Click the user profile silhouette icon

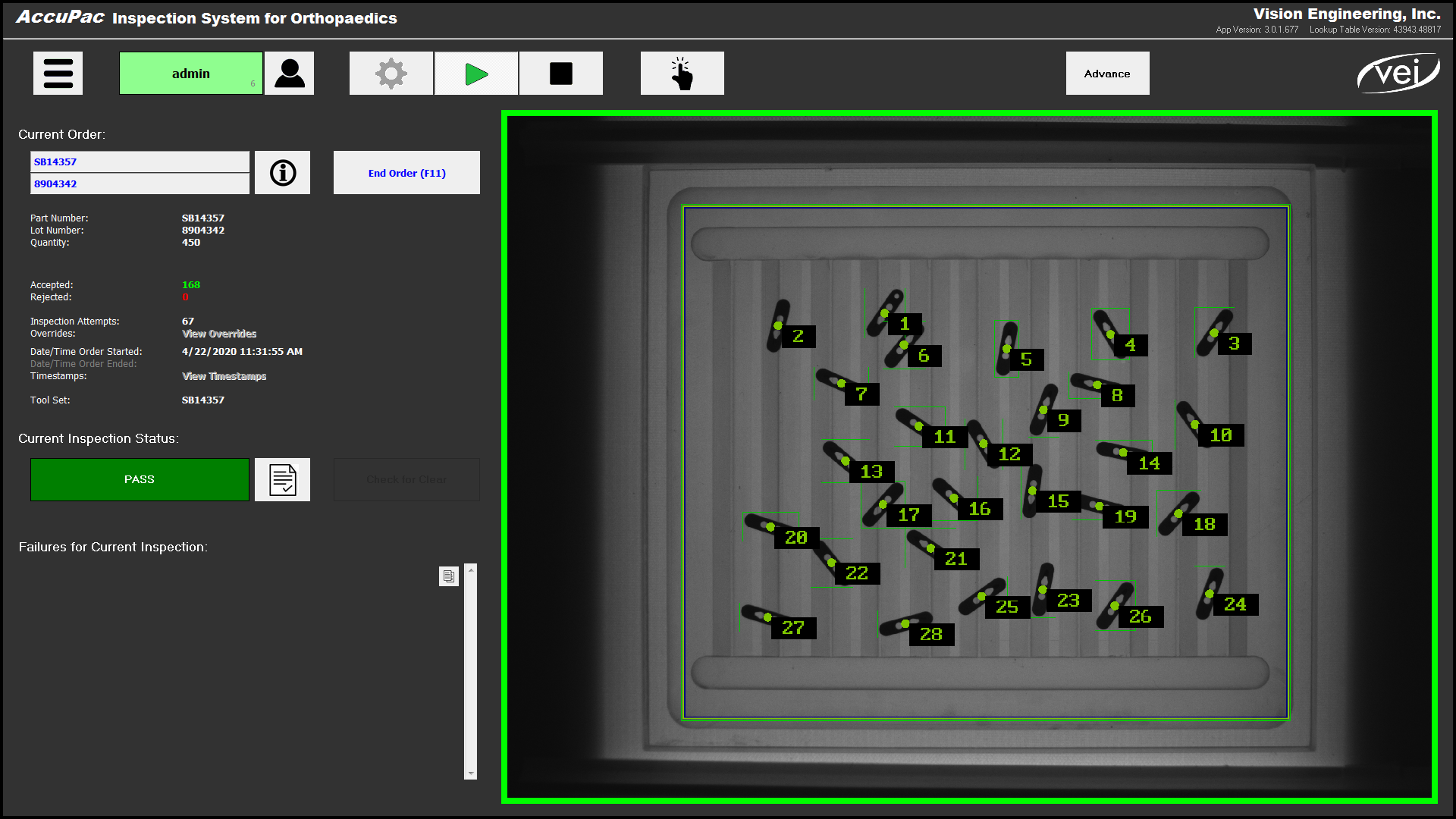pyautogui.click(x=289, y=74)
